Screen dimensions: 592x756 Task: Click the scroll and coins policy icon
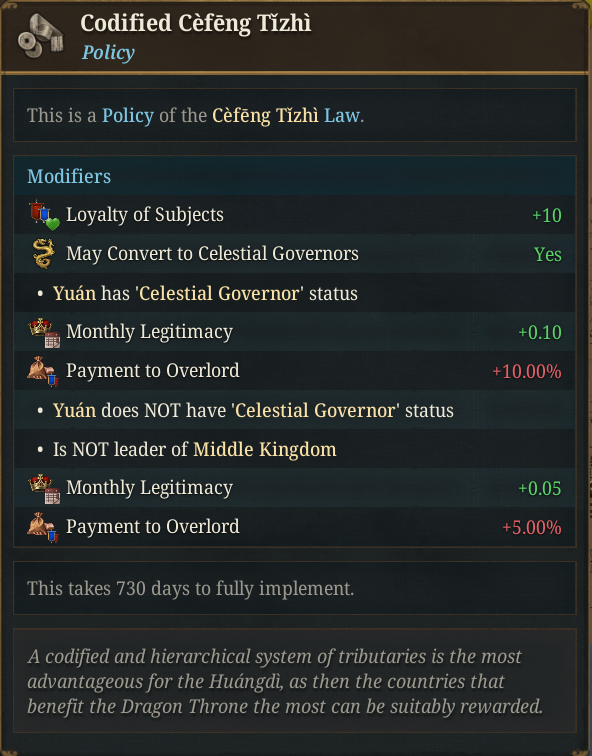point(40,36)
